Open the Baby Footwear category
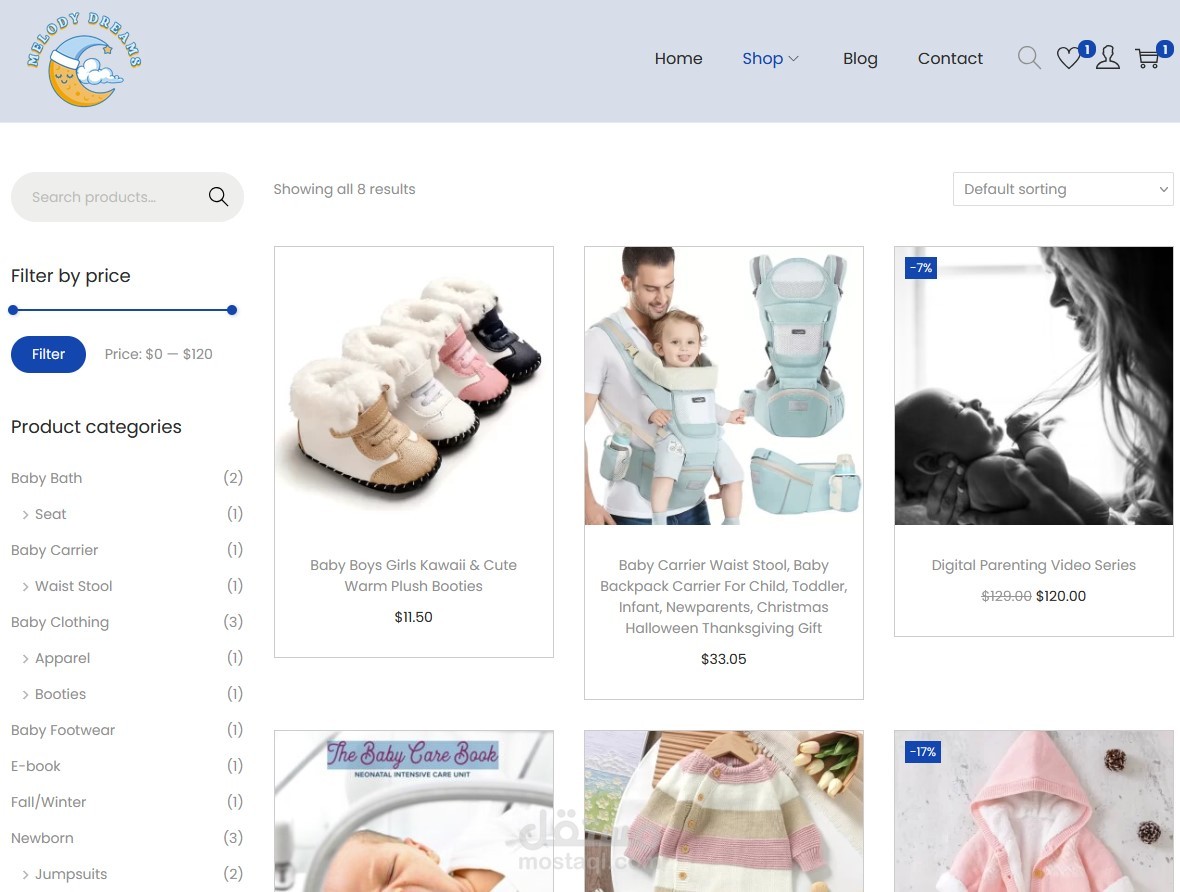This screenshot has height=892, width=1180. tap(62, 730)
